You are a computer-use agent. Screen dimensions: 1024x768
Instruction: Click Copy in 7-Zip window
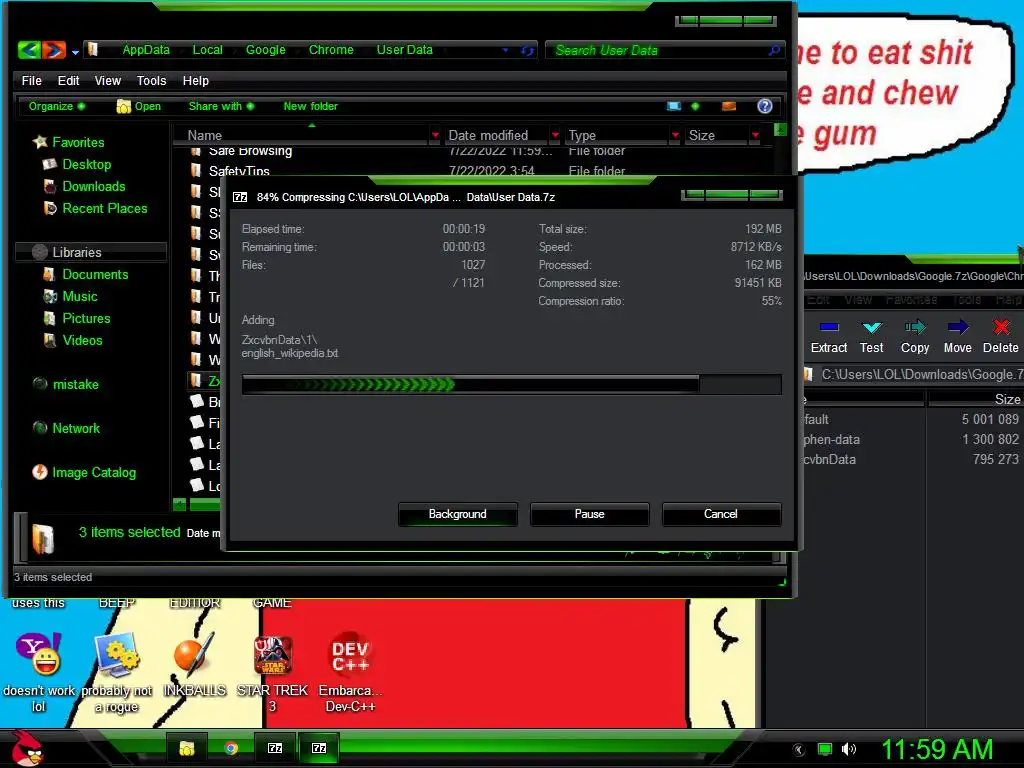coord(915,337)
